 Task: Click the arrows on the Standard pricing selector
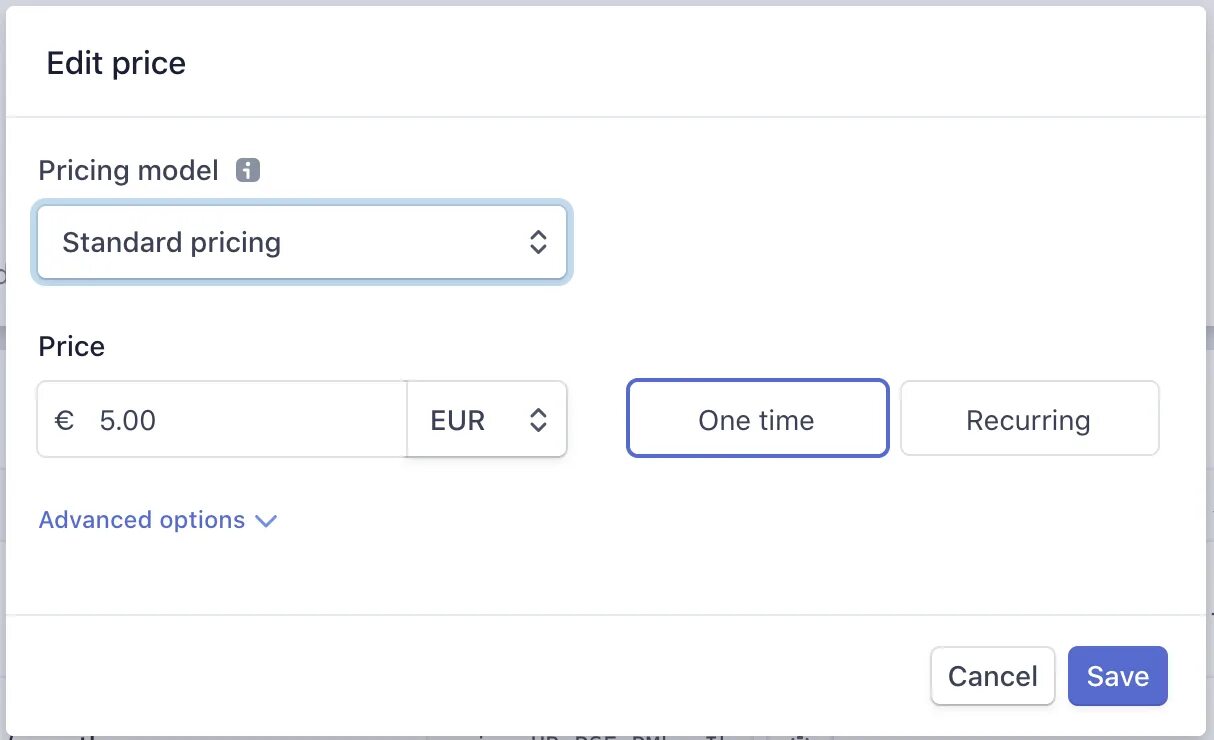[x=538, y=242]
